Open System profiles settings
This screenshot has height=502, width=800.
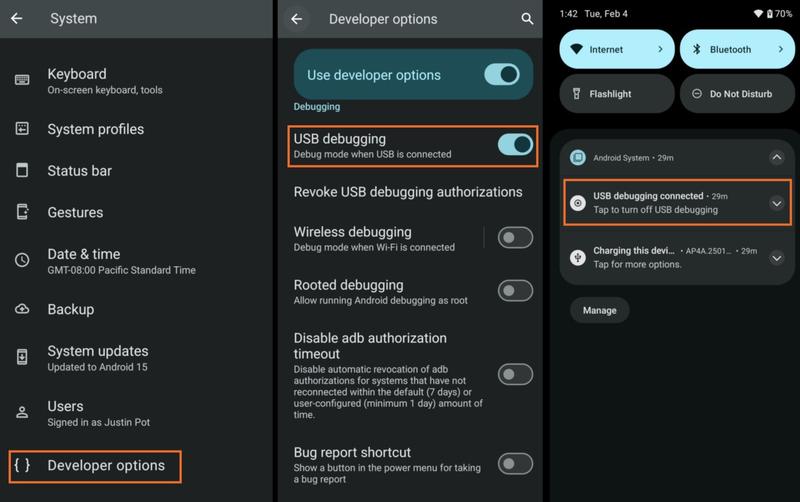96,129
